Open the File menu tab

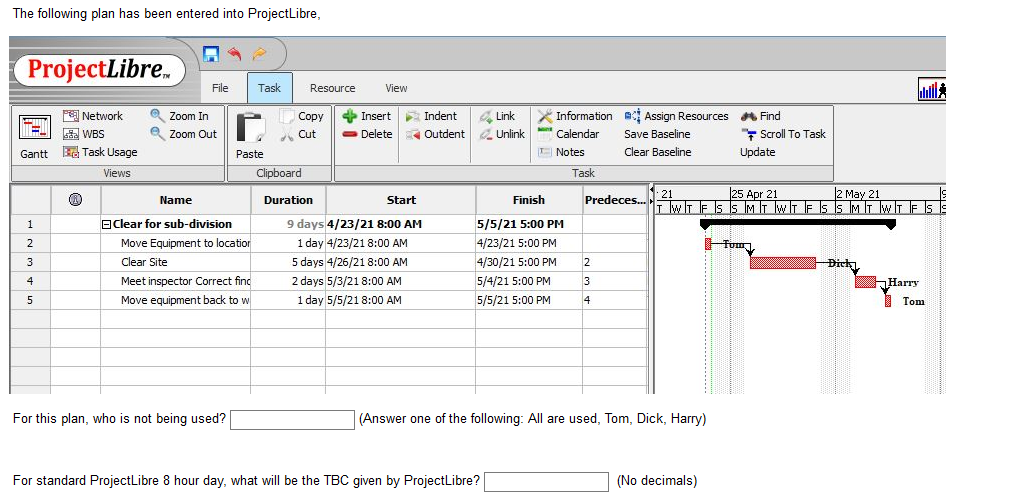[x=220, y=88]
